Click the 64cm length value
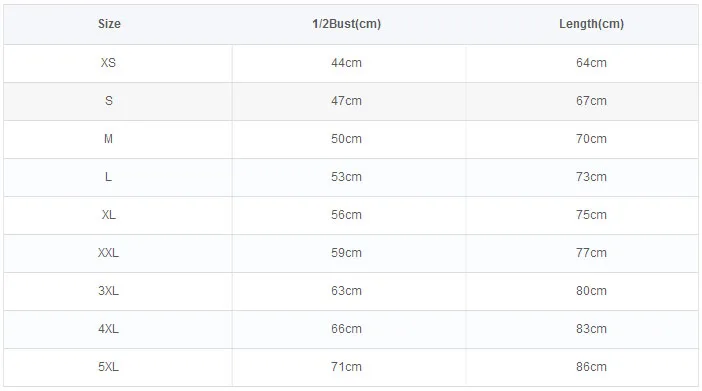Screen dimensions: 702x391 point(591,63)
